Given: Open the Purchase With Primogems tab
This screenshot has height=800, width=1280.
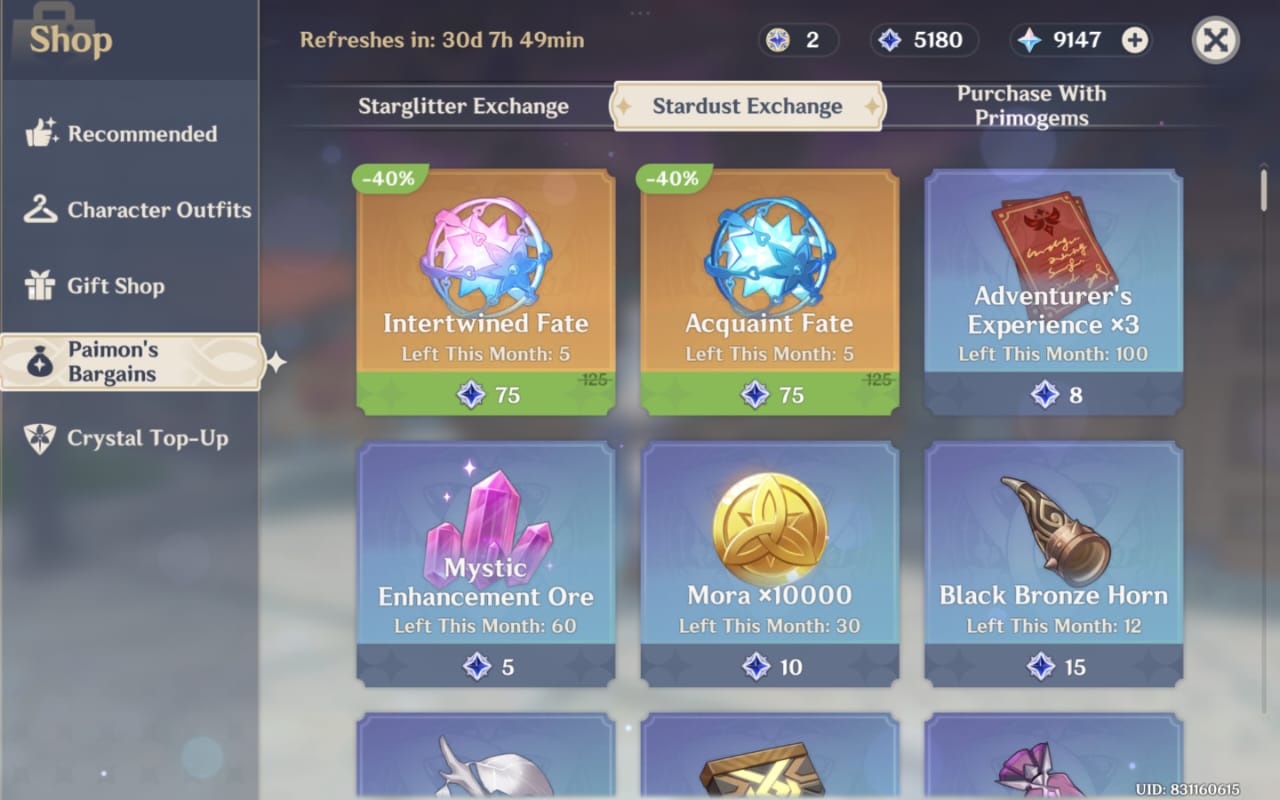Looking at the screenshot, I should click(x=1031, y=106).
